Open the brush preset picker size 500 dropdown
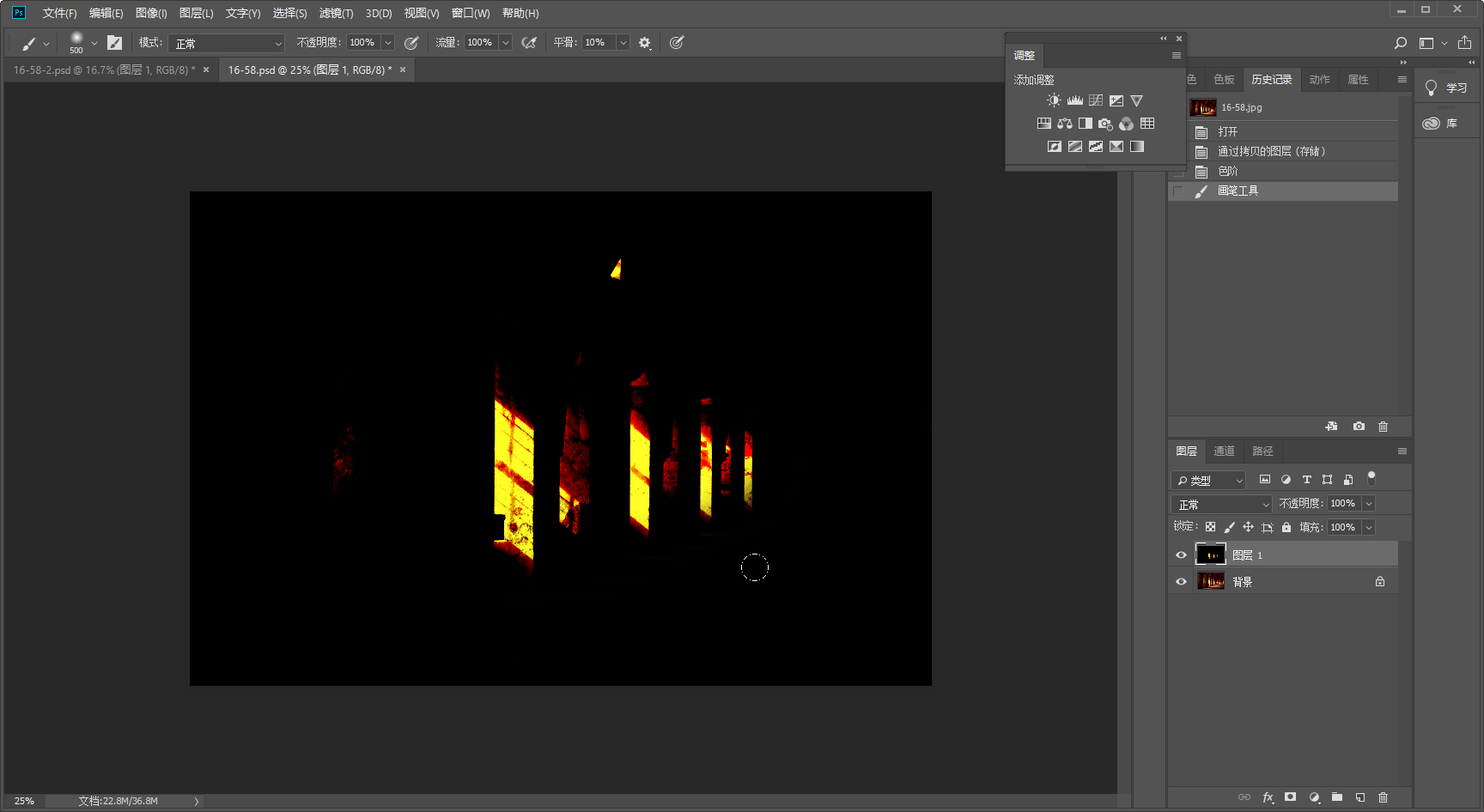The image size is (1484, 812). tap(94, 43)
